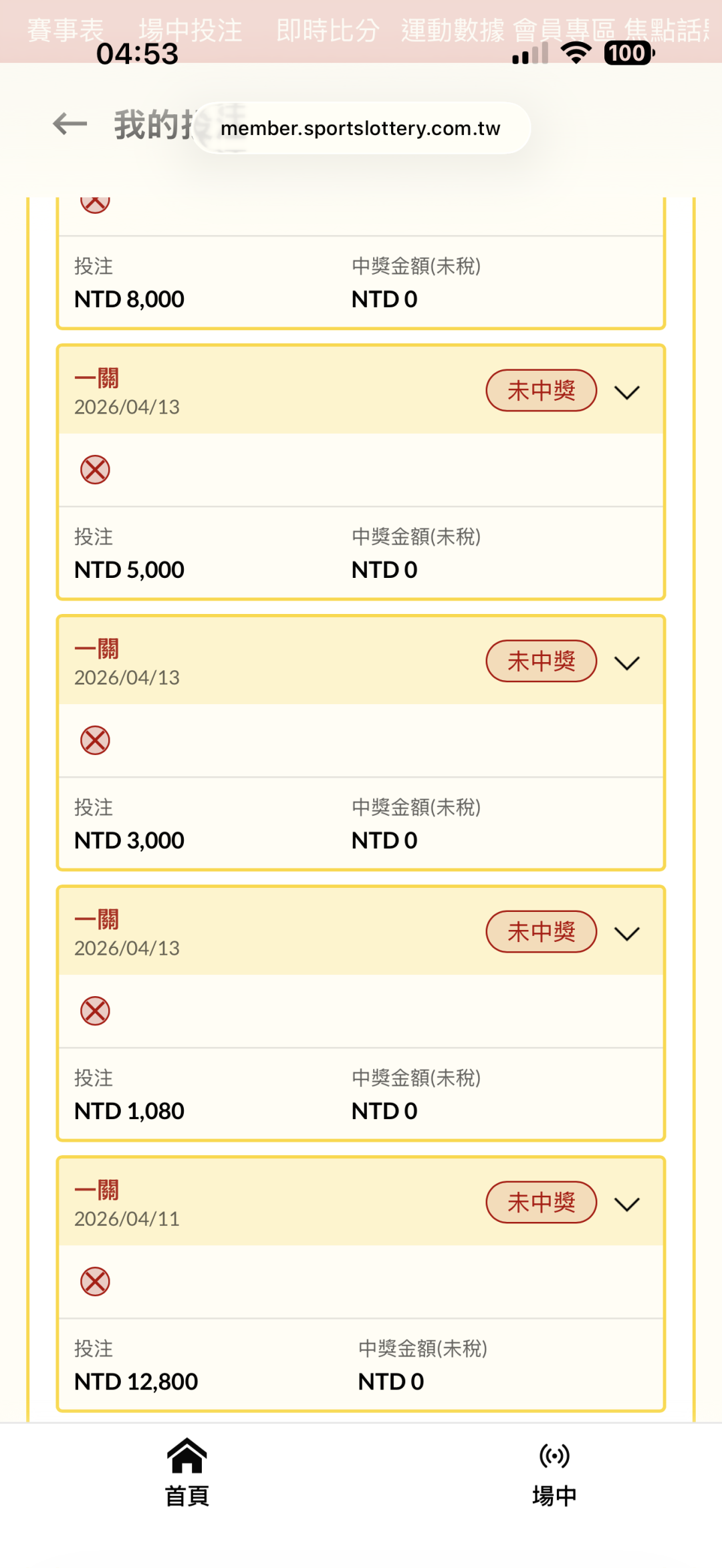Switch to the 即時比分 tab
722x1568 pixels.
click(328, 30)
